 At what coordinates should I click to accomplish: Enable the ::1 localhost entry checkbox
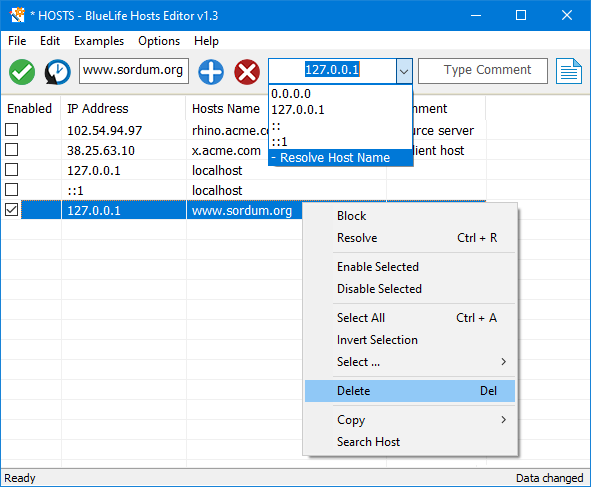coord(12,190)
